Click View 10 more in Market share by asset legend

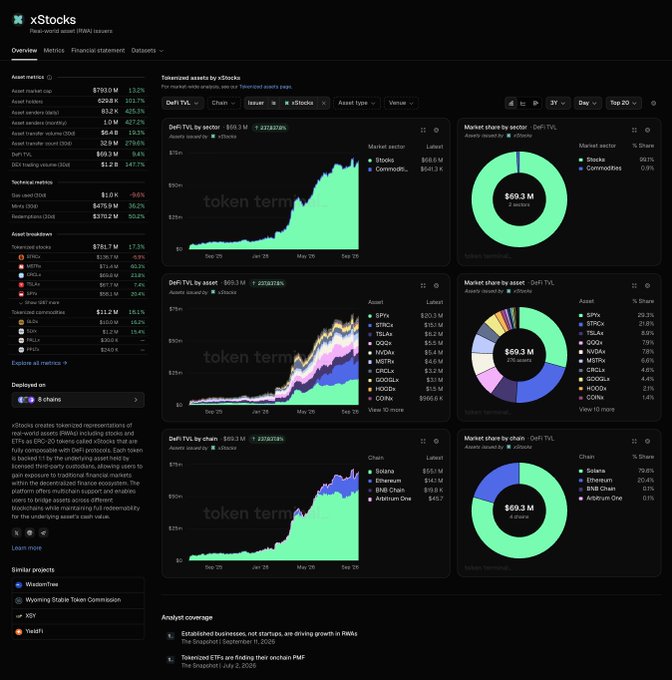pos(597,409)
